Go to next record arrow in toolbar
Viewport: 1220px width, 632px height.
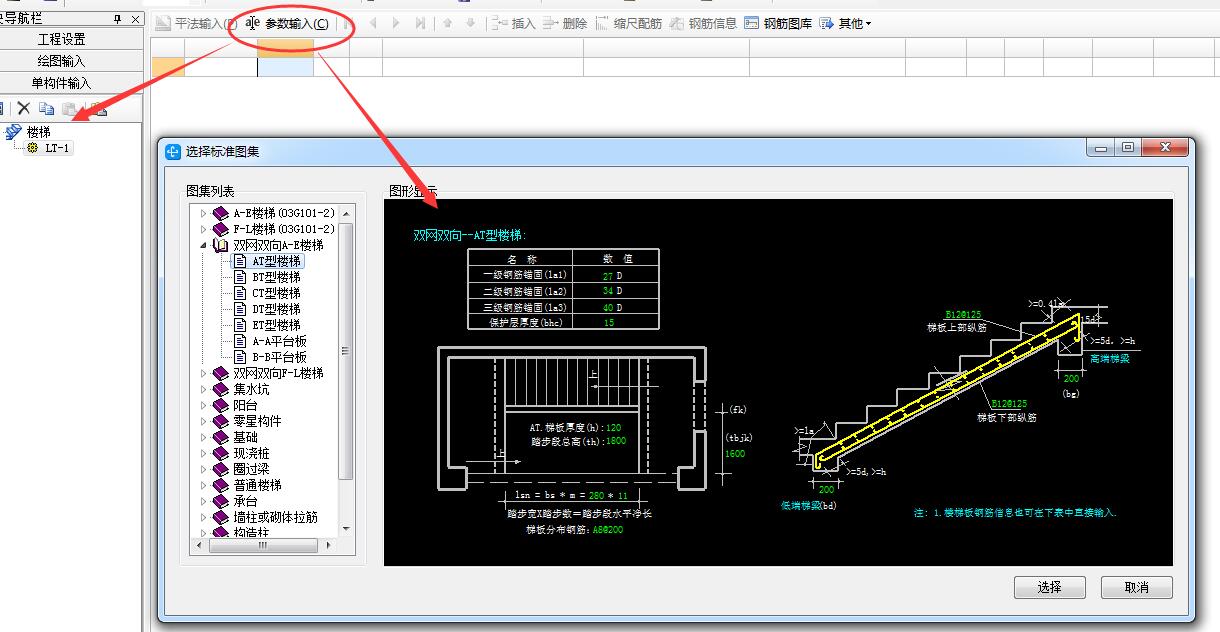coord(396,23)
